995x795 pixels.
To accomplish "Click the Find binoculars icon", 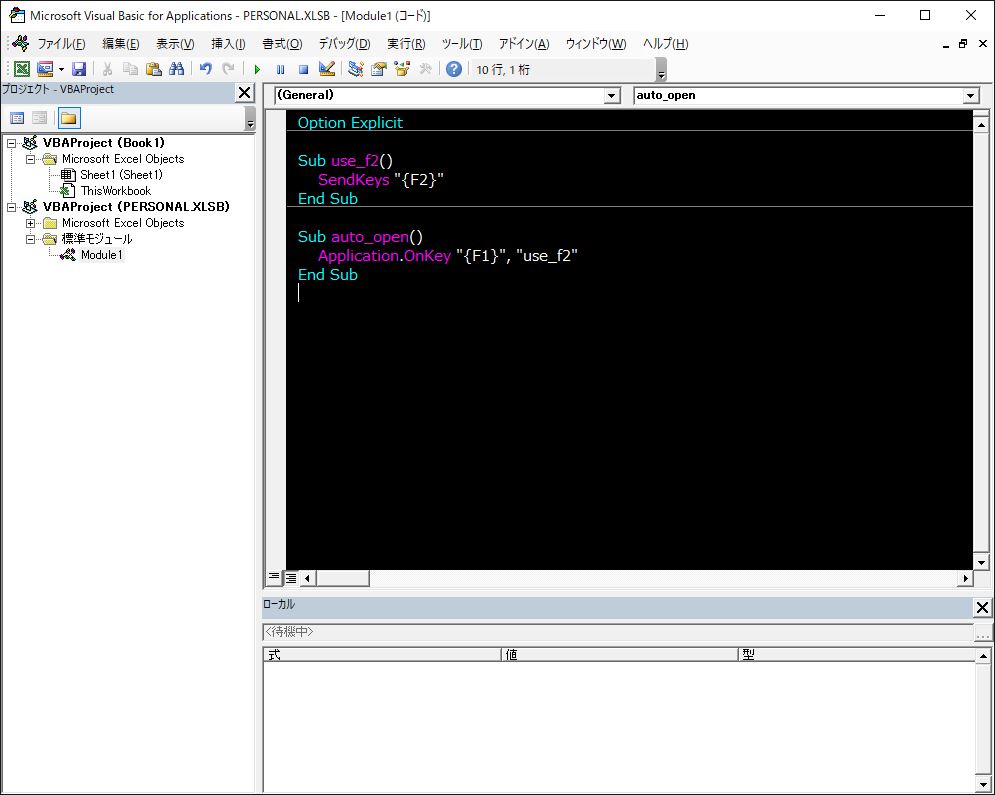I will pyautogui.click(x=177, y=69).
